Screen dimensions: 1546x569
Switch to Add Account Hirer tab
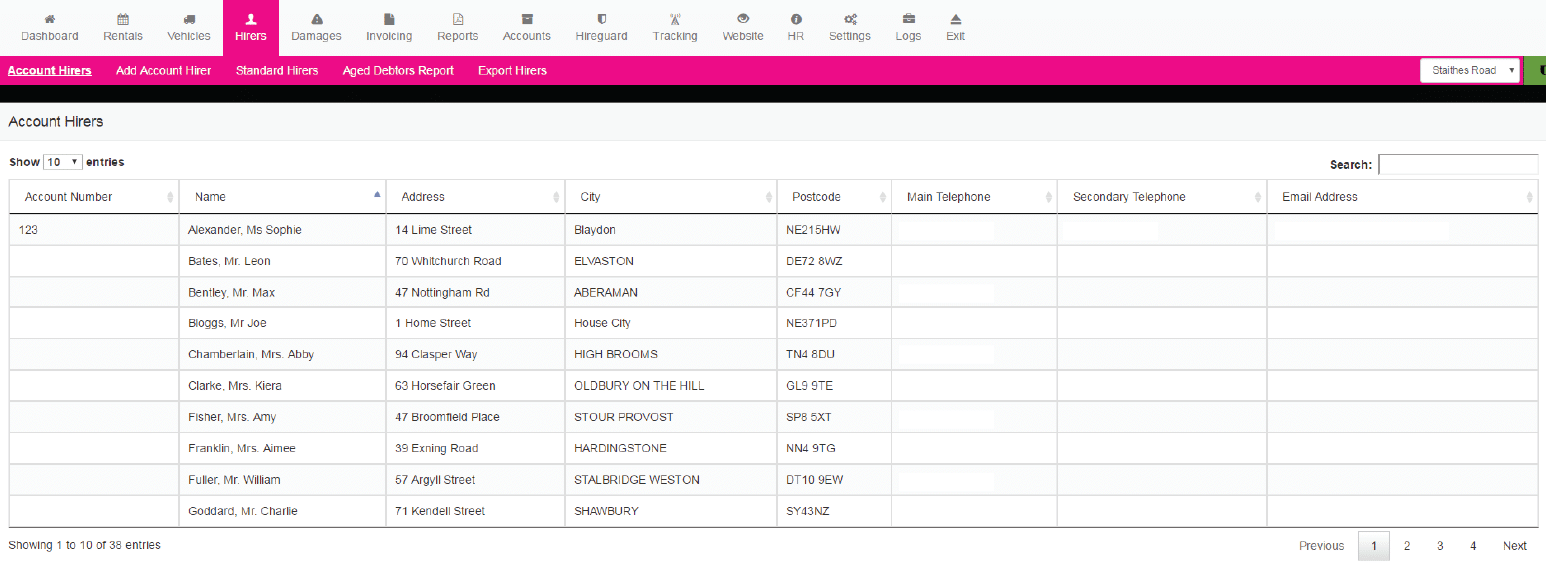pos(163,70)
